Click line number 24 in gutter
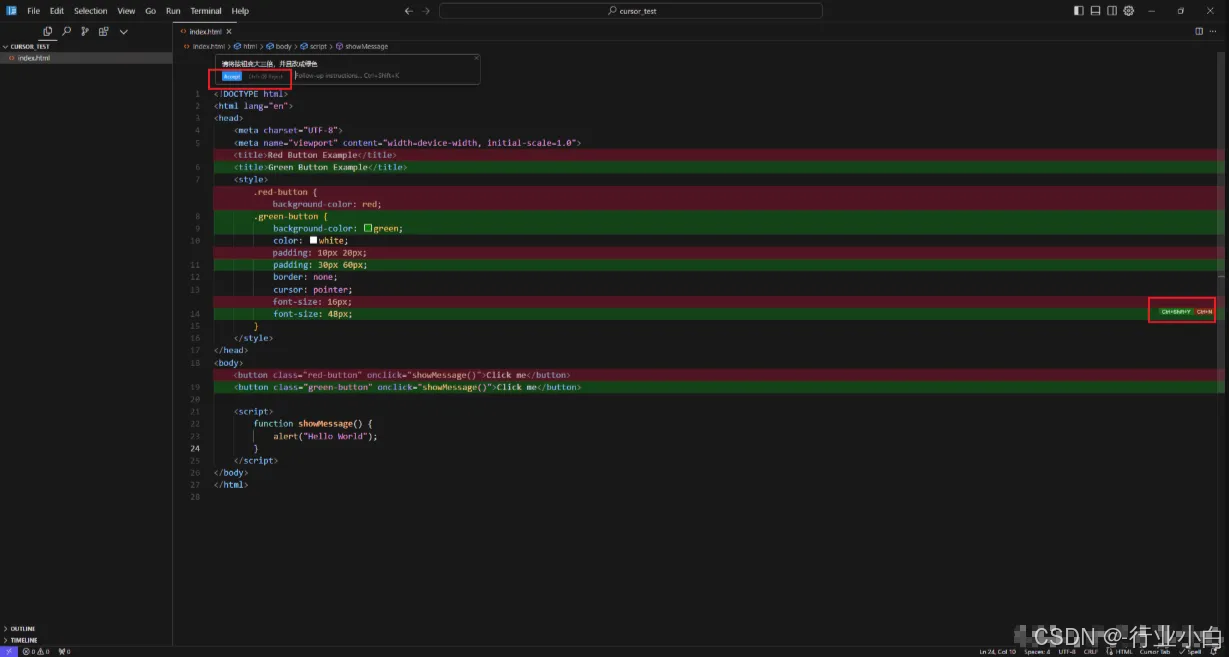The height and width of the screenshot is (657, 1229). 196,448
